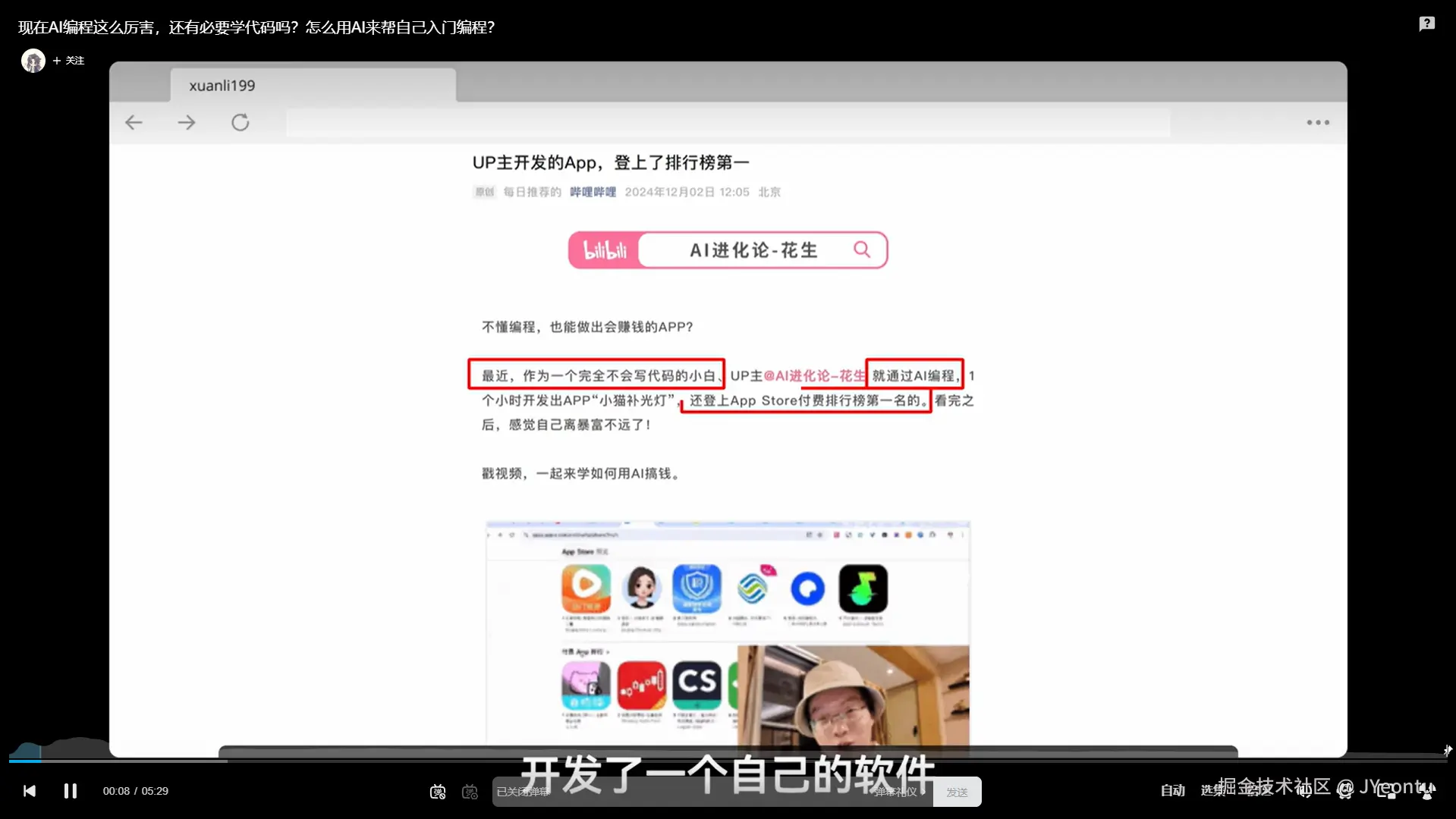Click the browser reload icon
The width and height of the screenshot is (1456, 819).
point(241,122)
